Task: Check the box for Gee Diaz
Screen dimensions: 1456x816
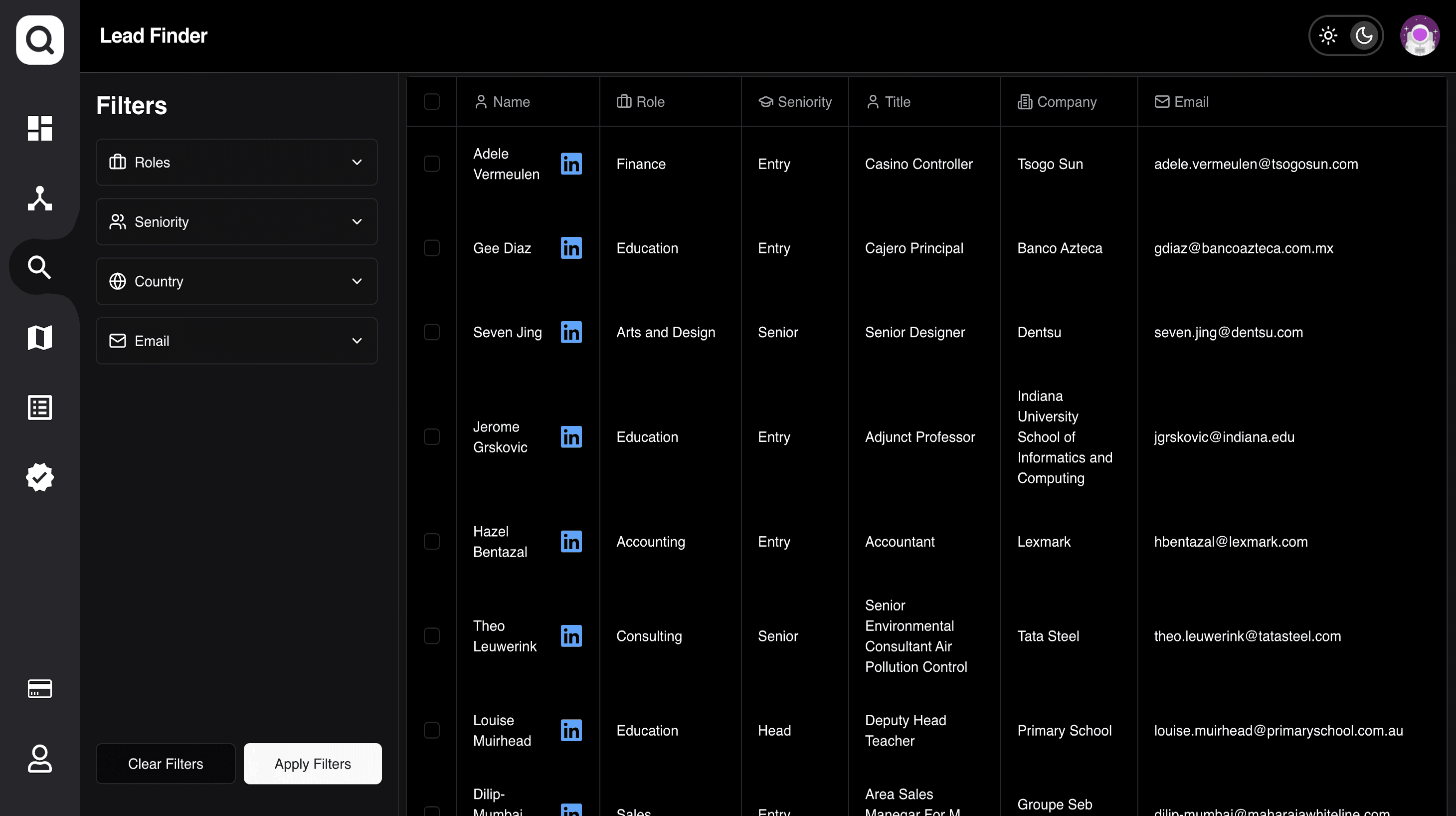Action: pos(431,248)
